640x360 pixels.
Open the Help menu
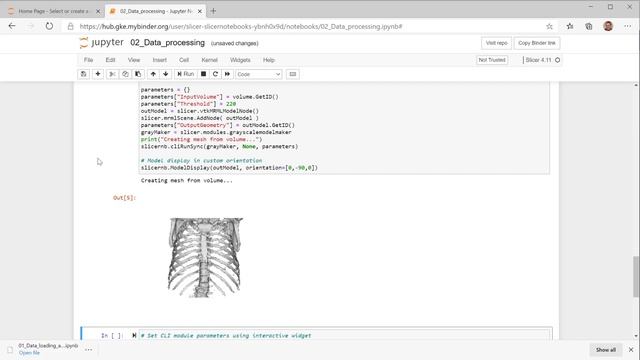[269, 60]
